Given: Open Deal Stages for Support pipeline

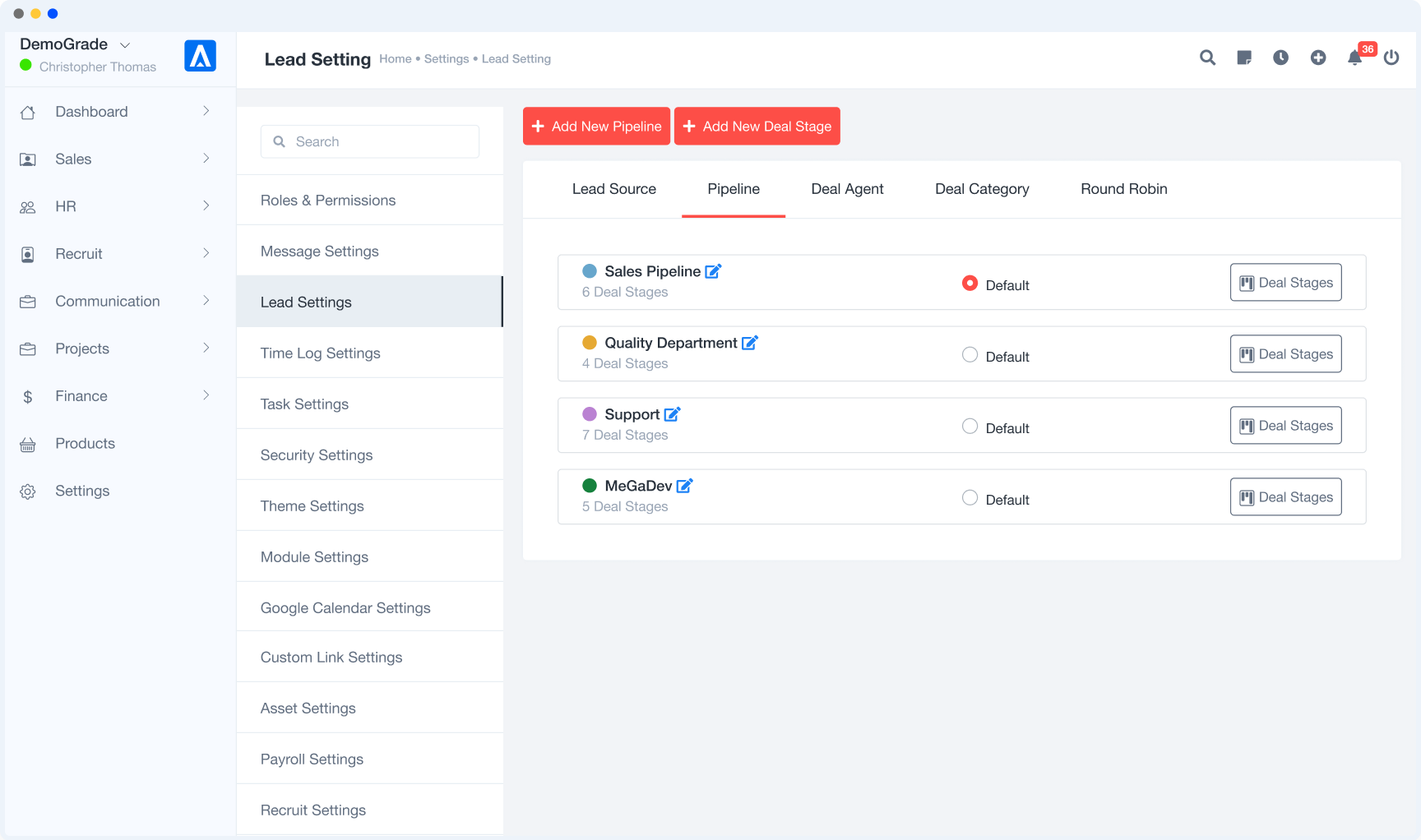Looking at the screenshot, I should [x=1285, y=425].
